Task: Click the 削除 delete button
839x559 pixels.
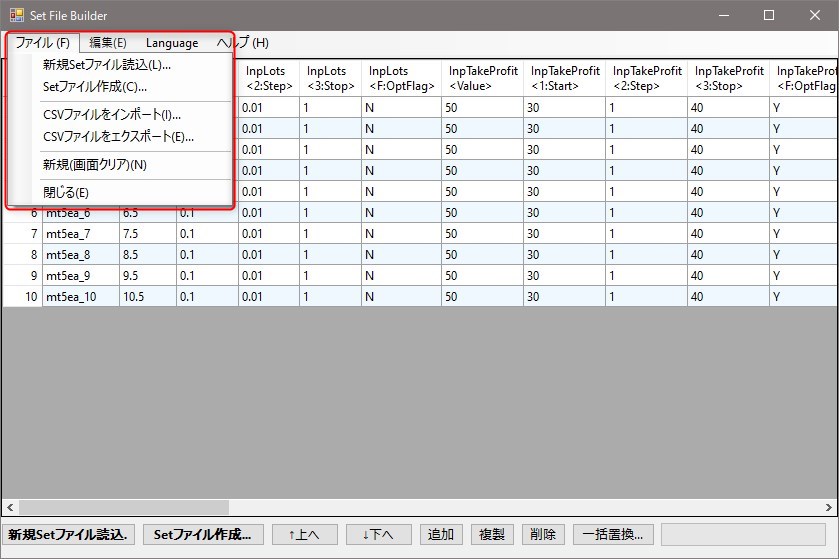Action: [543, 534]
